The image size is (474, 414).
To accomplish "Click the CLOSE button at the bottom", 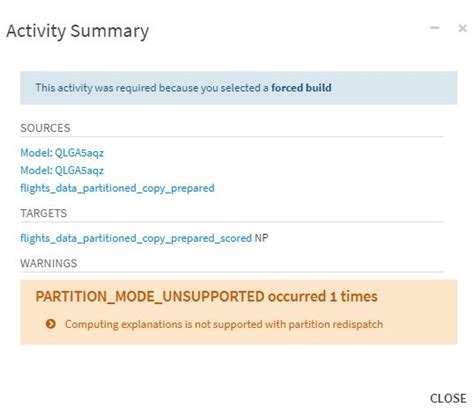I will tap(448, 398).
